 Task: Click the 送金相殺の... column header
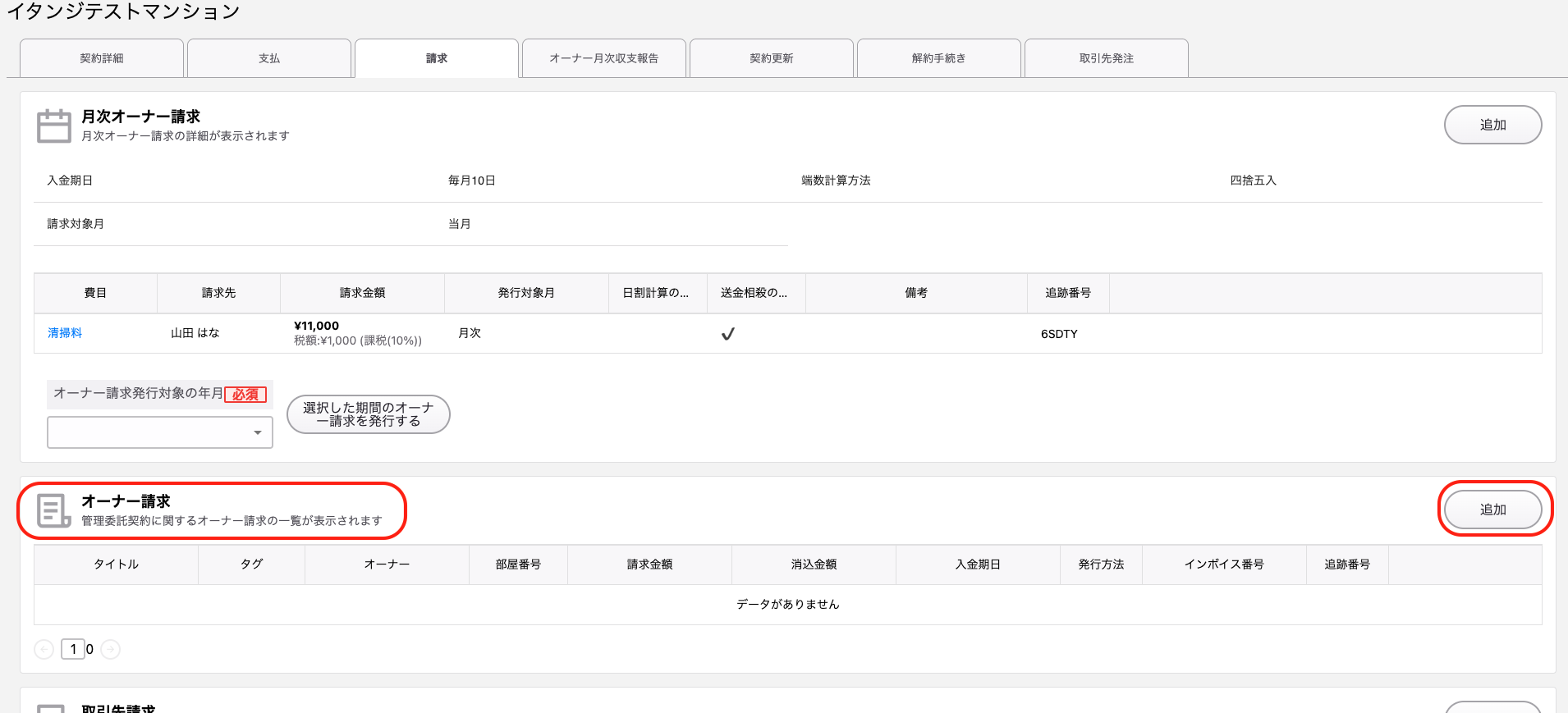click(756, 293)
